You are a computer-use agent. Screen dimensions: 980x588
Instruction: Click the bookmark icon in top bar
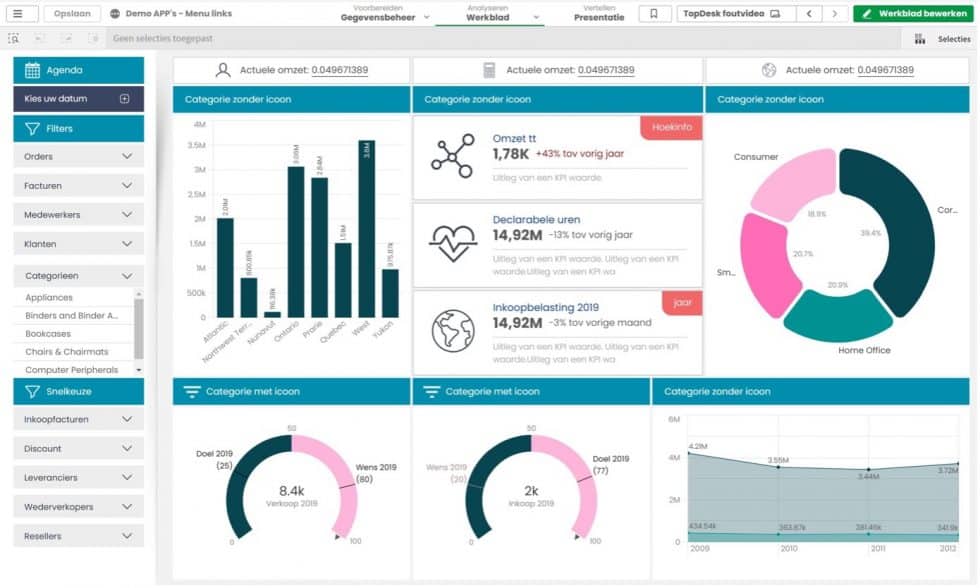tap(654, 14)
